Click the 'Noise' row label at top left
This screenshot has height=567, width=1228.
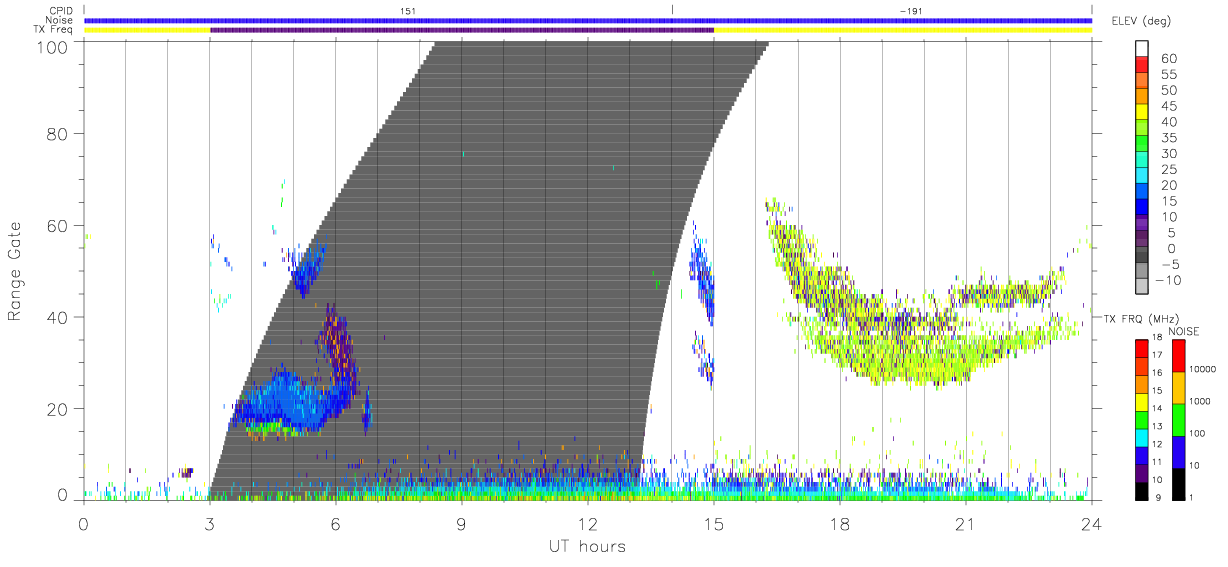(x=61, y=20)
